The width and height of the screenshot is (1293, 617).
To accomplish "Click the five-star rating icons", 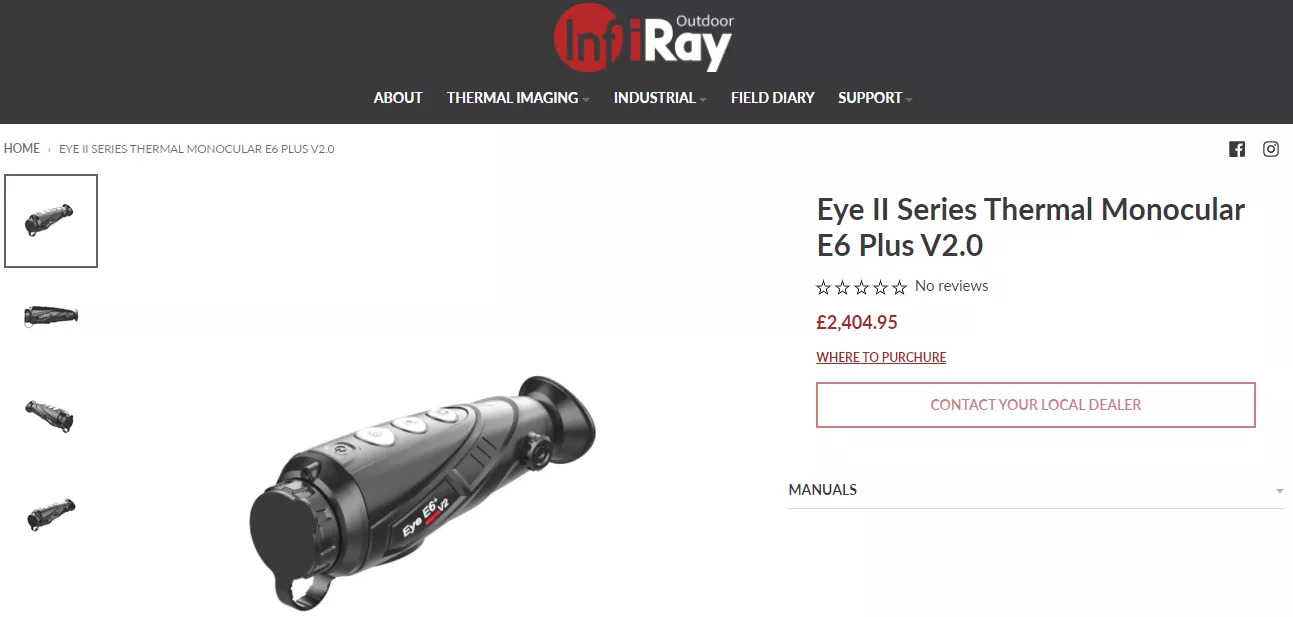I will tap(861, 287).
